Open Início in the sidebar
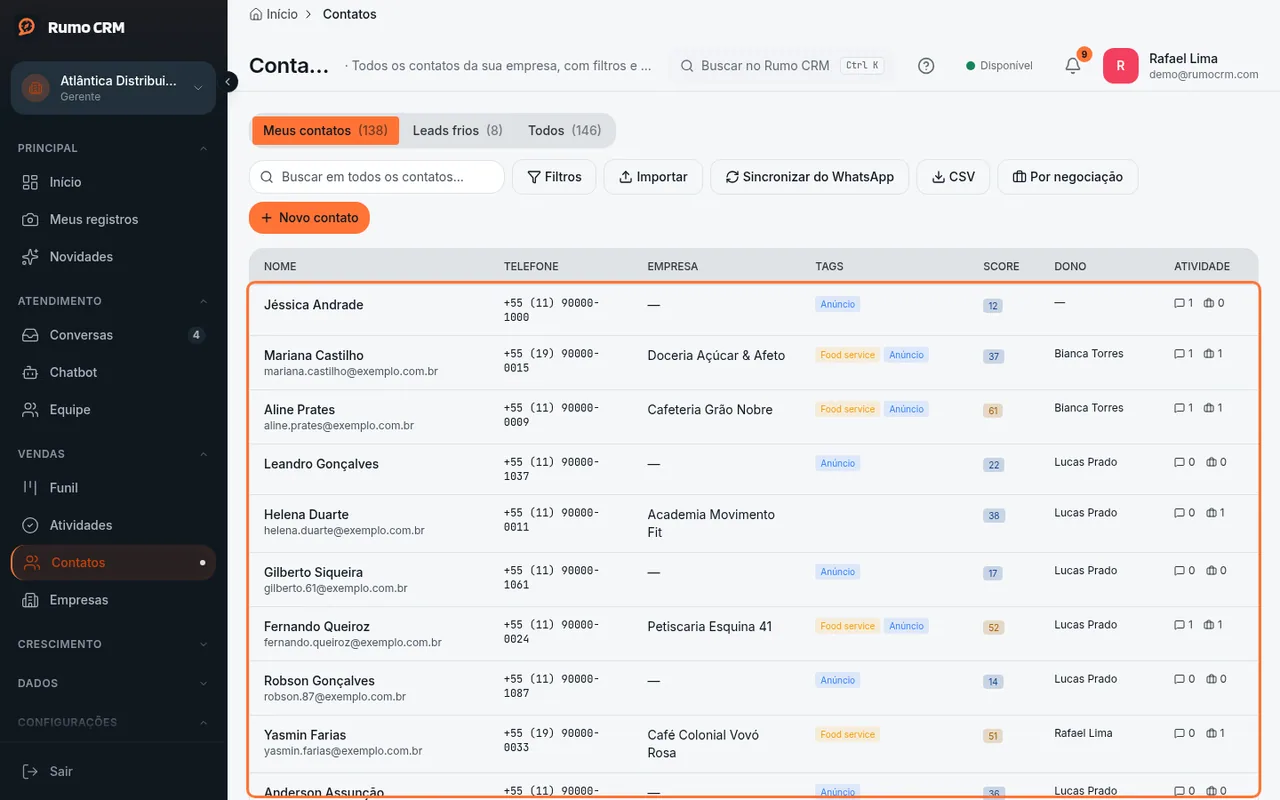Image resolution: width=1280 pixels, height=800 pixels. 113,182
